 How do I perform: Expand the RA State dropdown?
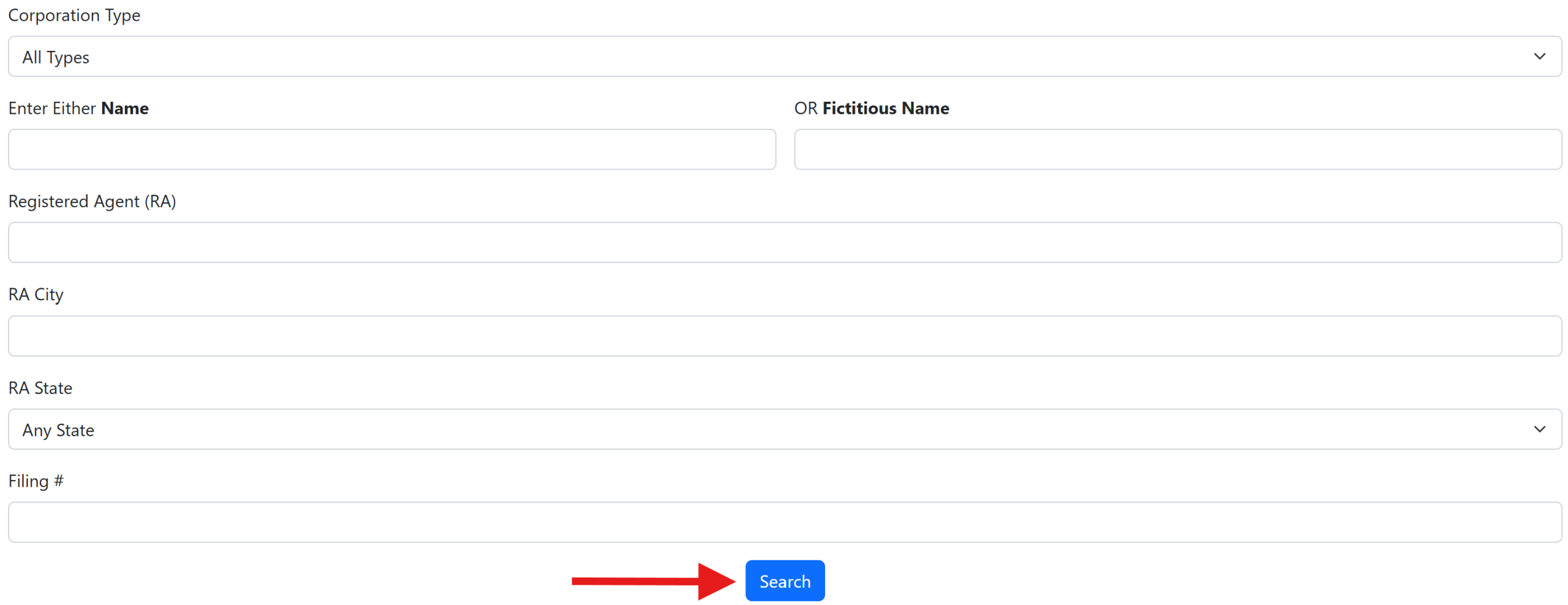[x=785, y=428]
